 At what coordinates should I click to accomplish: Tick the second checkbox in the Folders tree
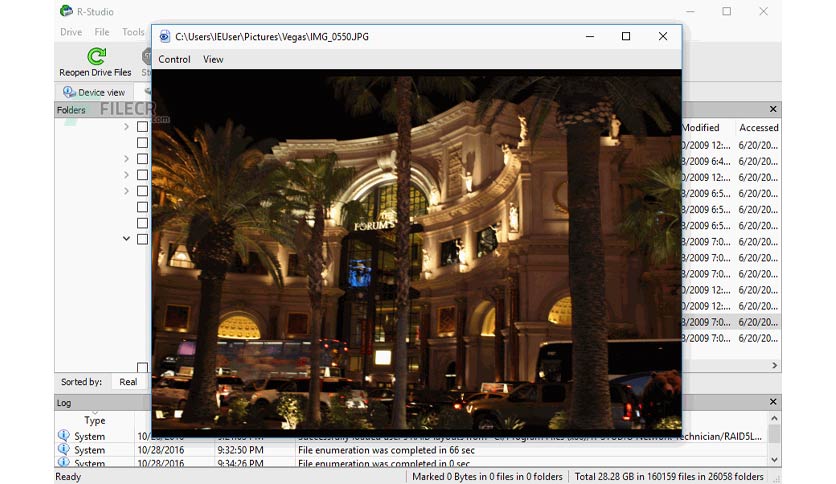pos(142,142)
